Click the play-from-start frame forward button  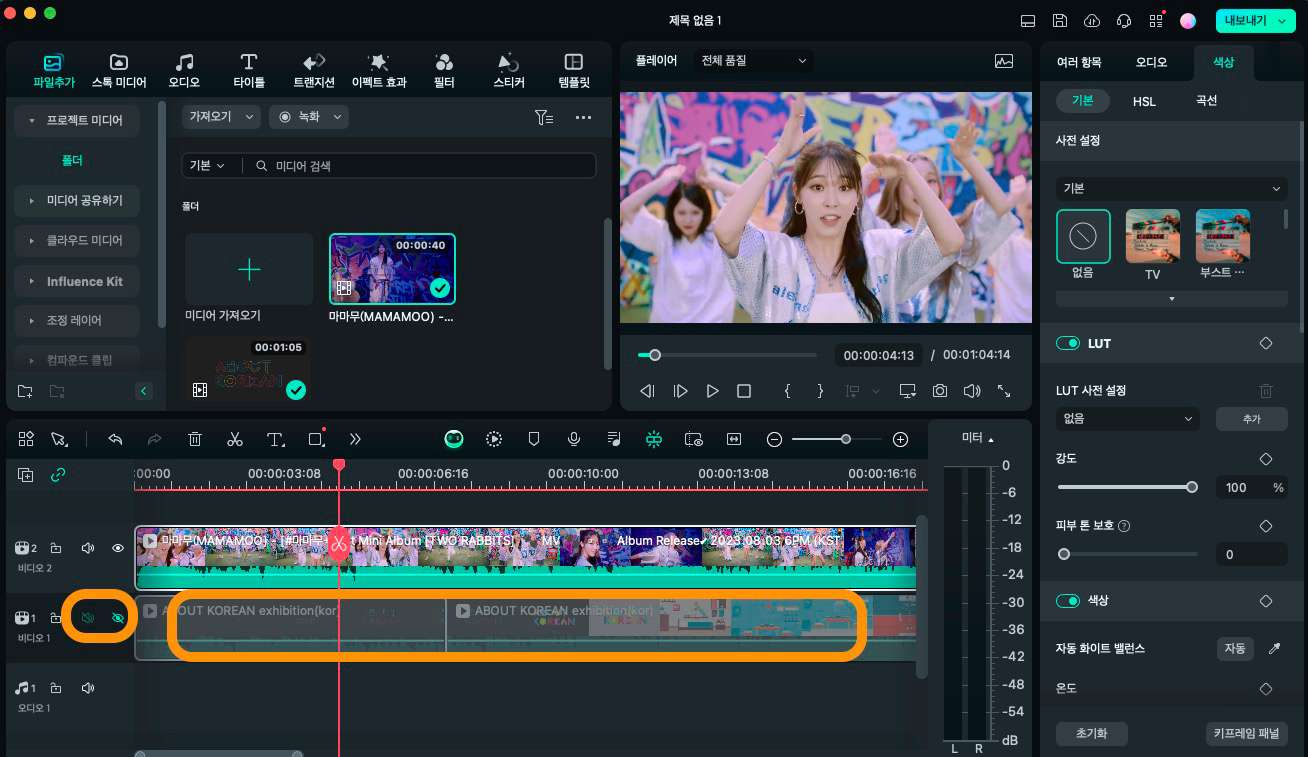(x=680, y=391)
